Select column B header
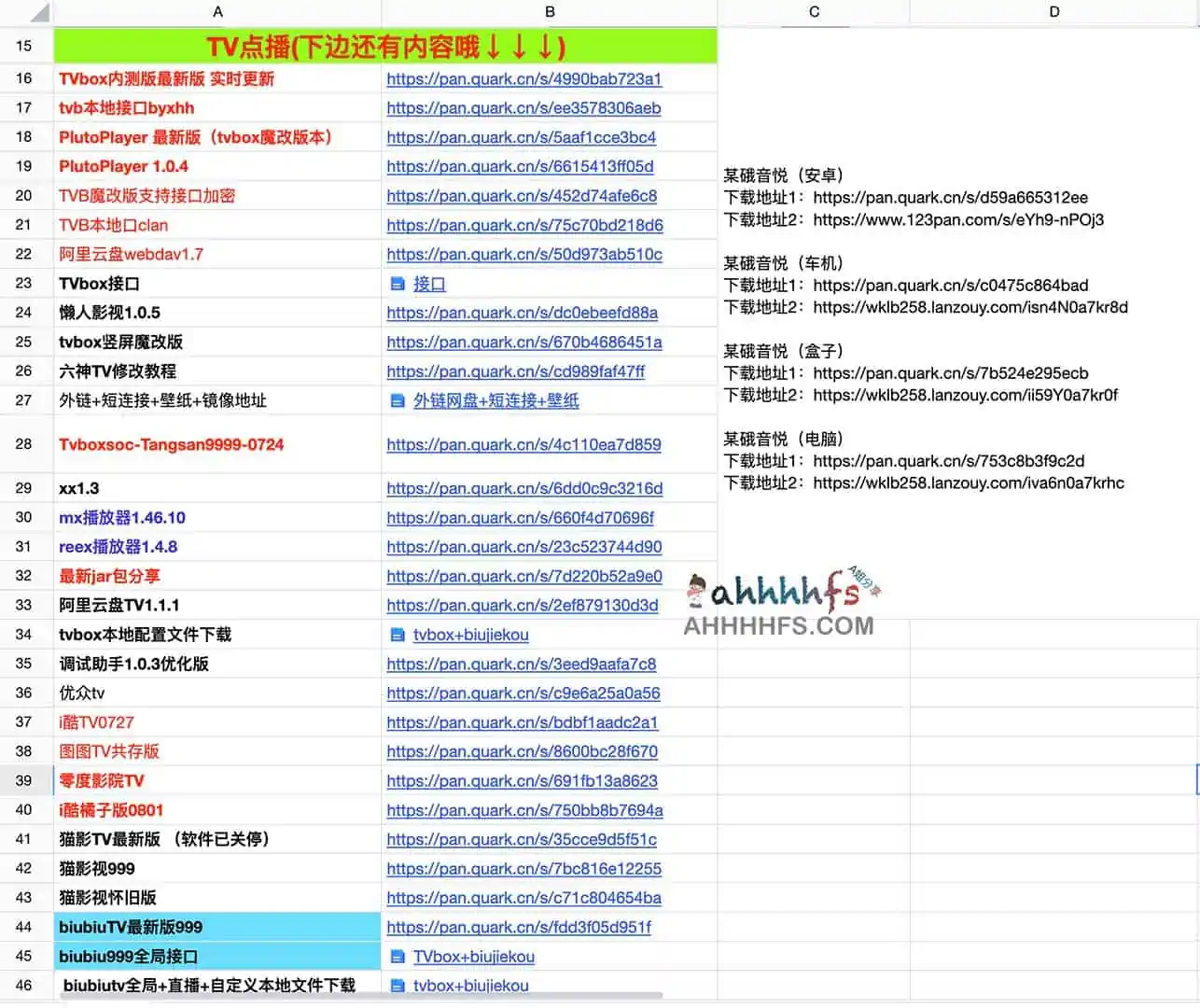The width and height of the screenshot is (1200, 1008). point(550,11)
